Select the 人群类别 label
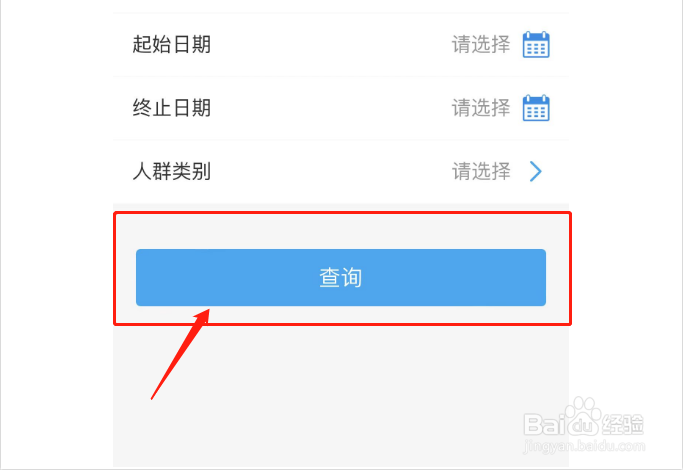 (x=172, y=171)
